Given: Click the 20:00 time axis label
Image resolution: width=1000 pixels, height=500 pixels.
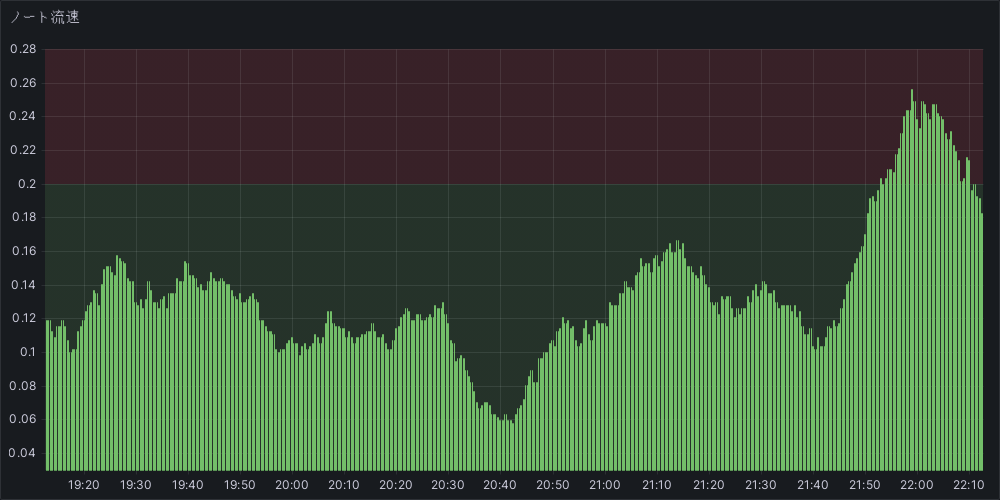Looking at the screenshot, I should 291,485.
